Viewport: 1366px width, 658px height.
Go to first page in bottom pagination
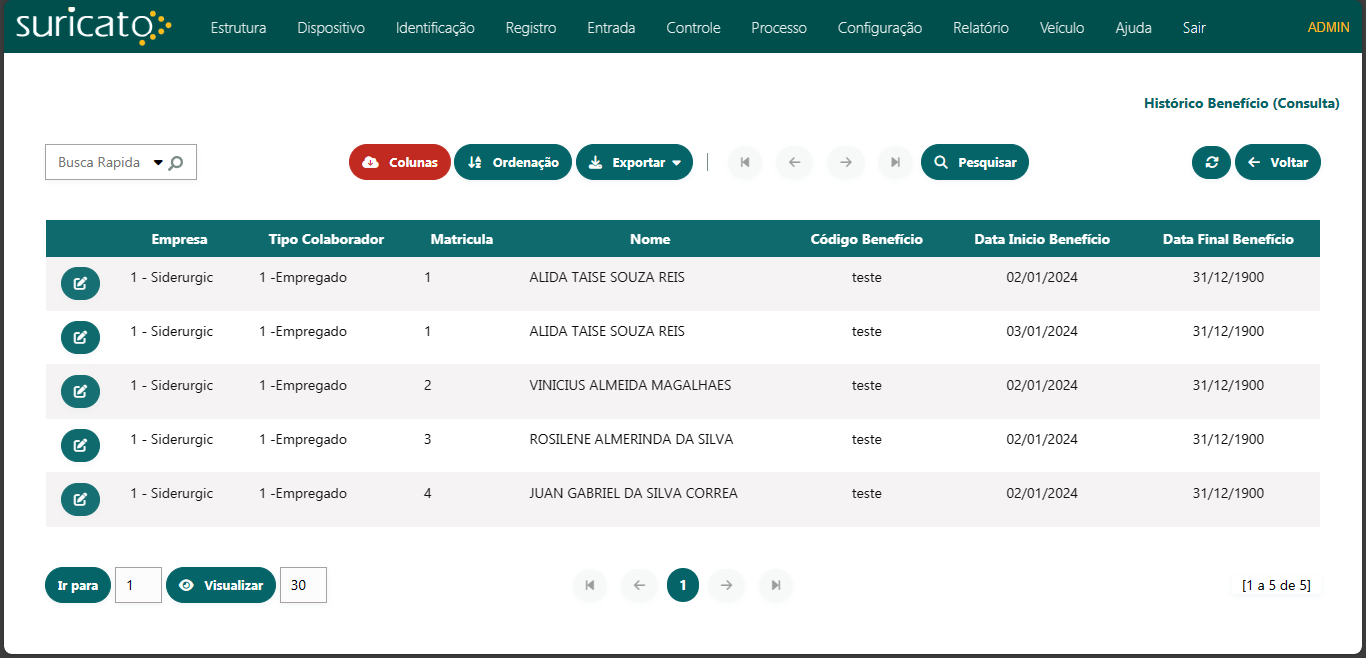[x=590, y=585]
